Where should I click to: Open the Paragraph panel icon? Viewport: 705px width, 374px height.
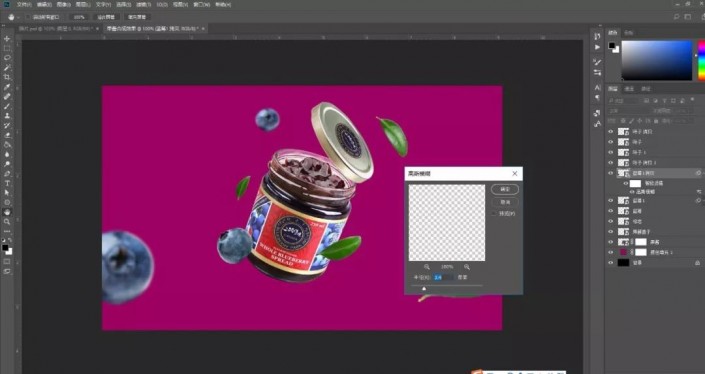coord(597,97)
